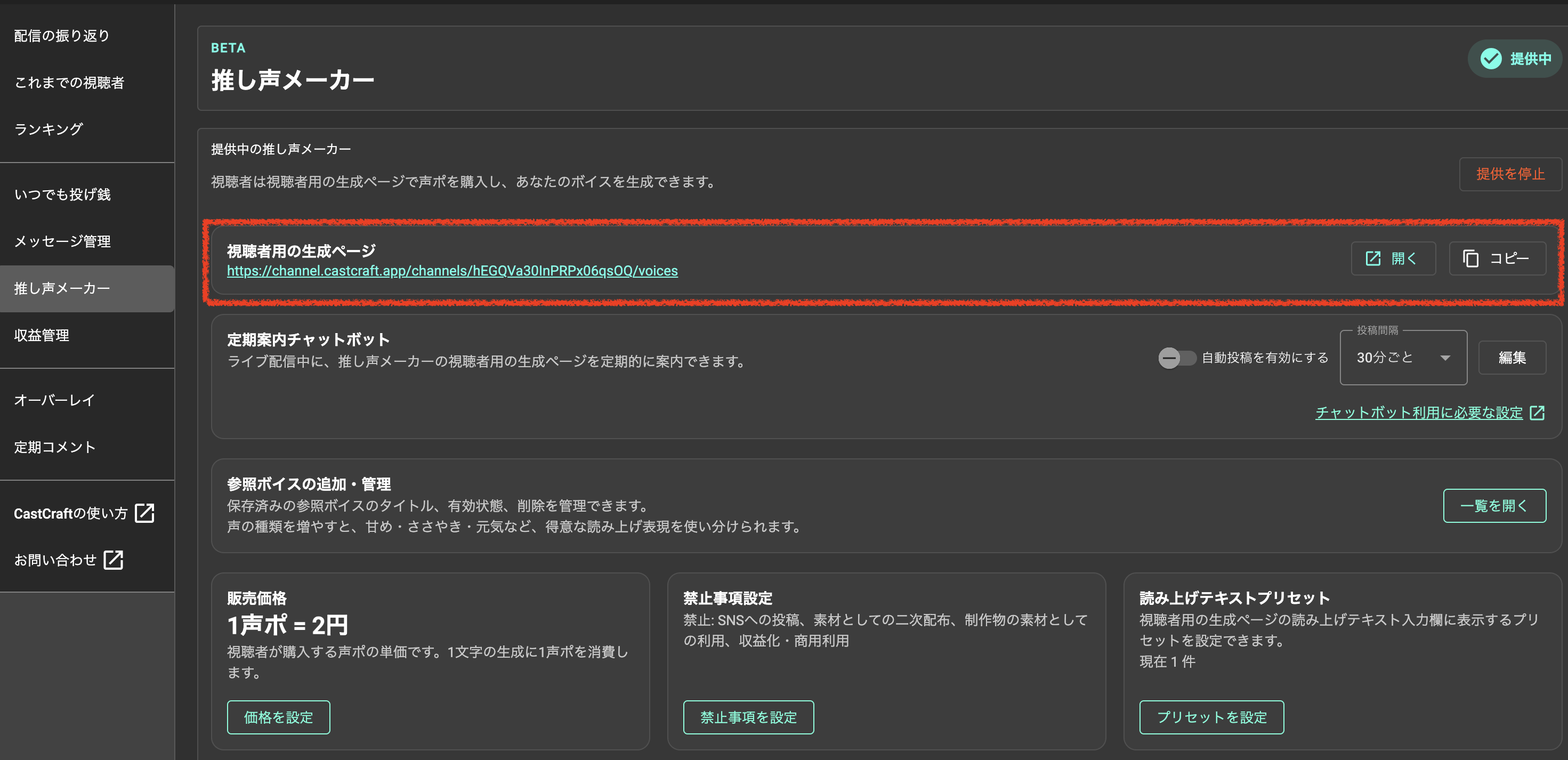Click the 提供中の推し声メーカー section label
Viewport: 1568px width, 760px height.
280,149
